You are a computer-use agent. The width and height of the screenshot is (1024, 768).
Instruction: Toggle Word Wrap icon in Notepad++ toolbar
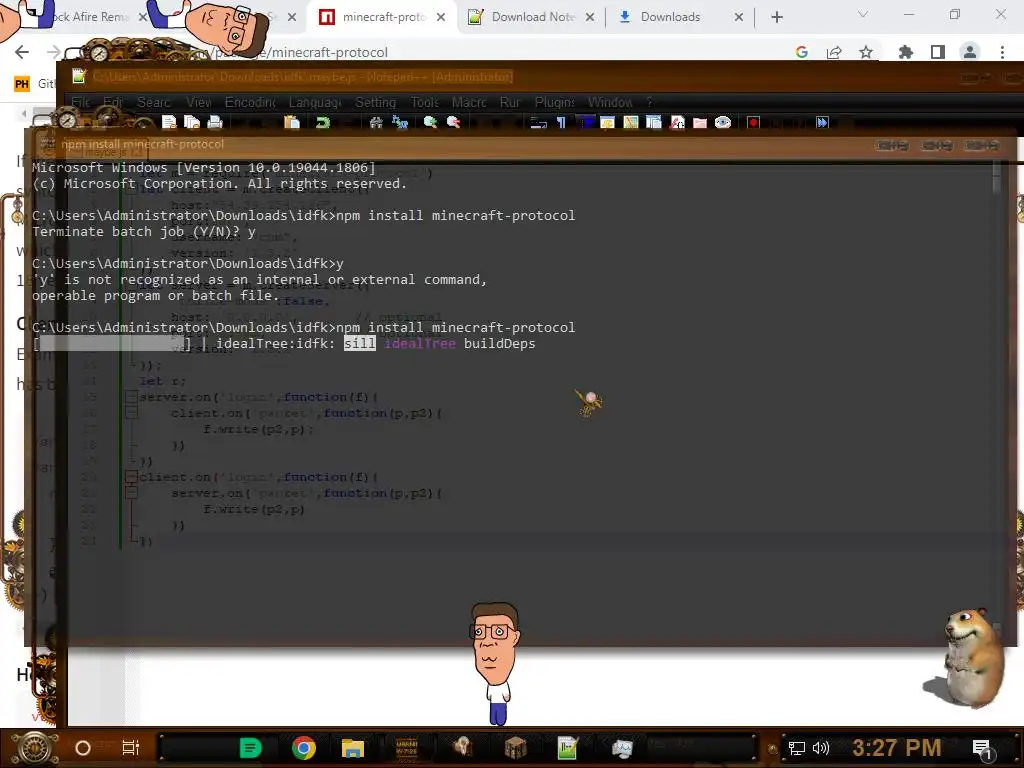539,122
